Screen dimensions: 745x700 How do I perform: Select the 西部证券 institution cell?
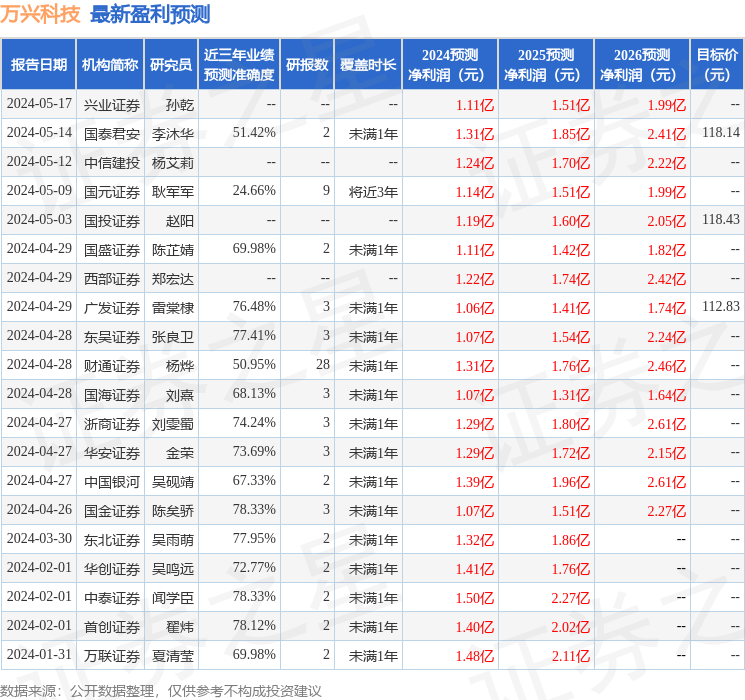pos(112,279)
